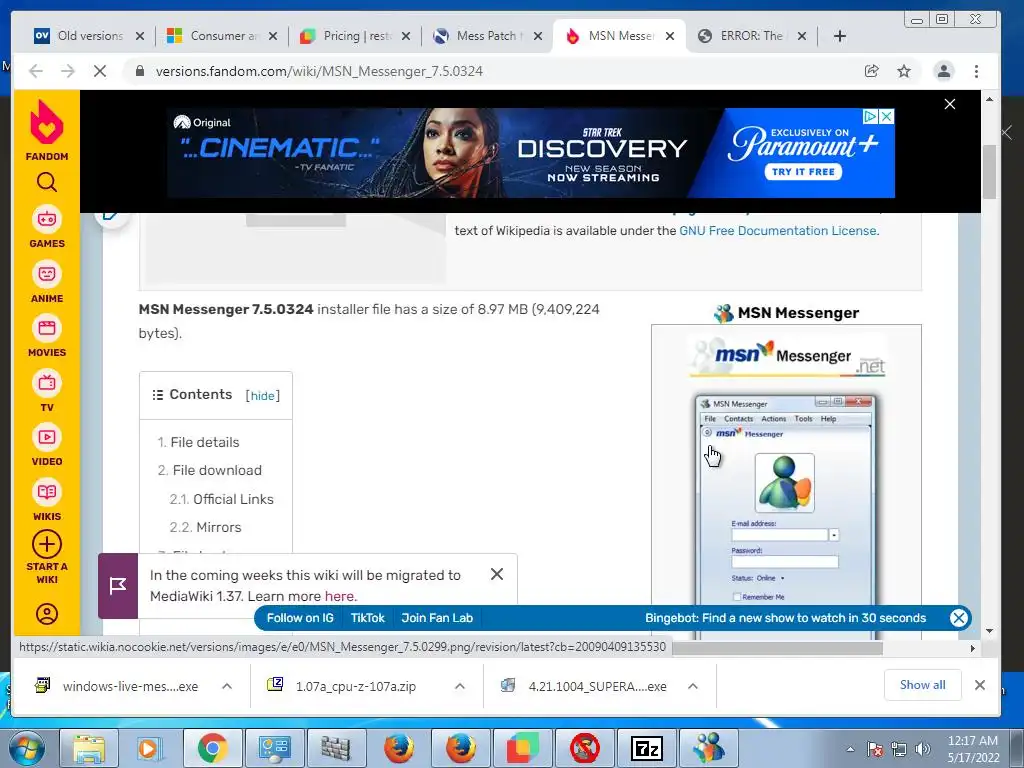Hide the Contents table

(x=263, y=396)
